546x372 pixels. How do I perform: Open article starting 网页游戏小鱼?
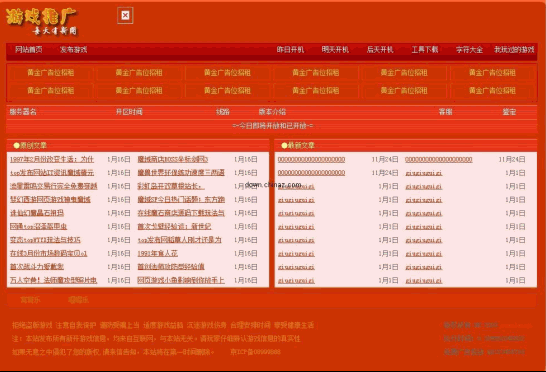(x=181, y=280)
